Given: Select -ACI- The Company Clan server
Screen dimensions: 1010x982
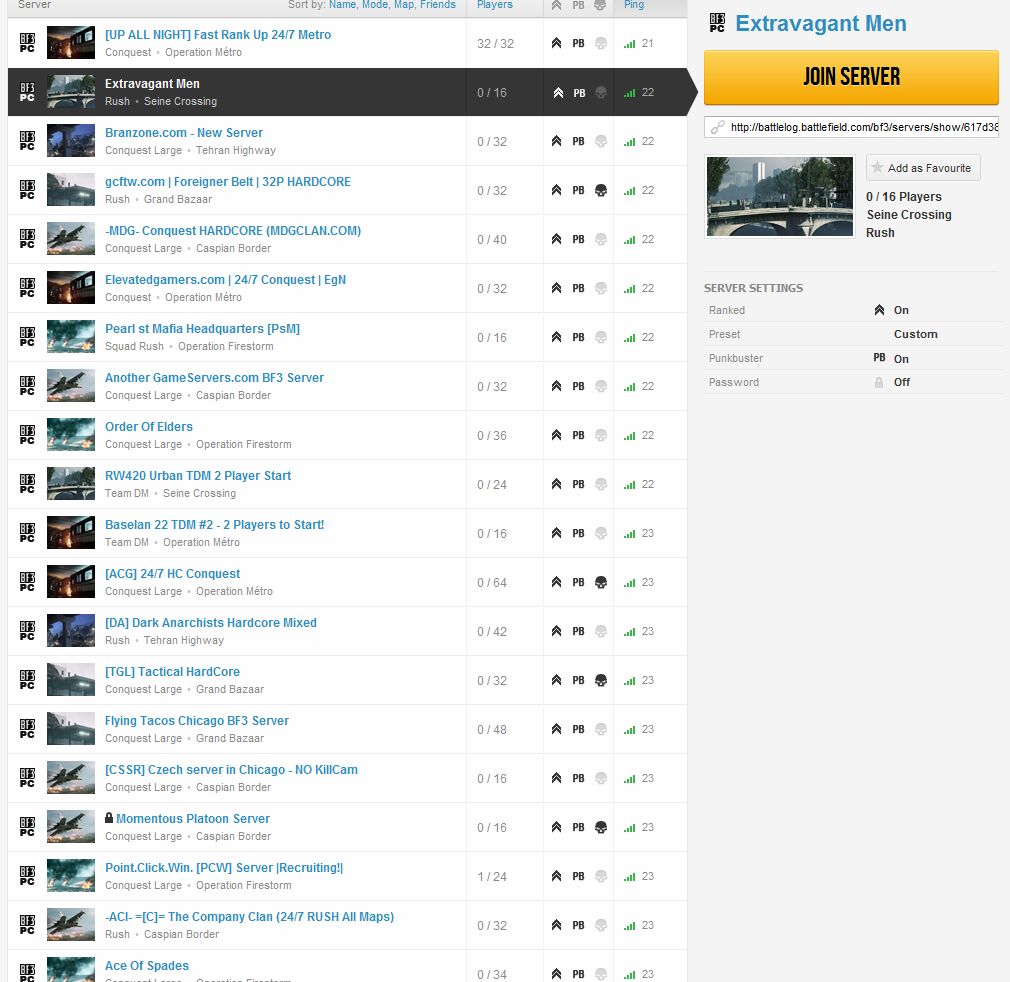Looking at the screenshot, I should click(249, 916).
